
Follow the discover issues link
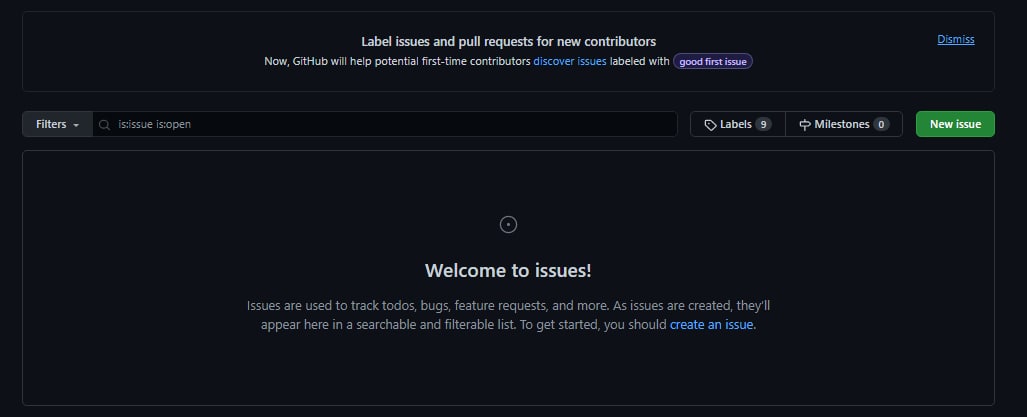[x=570, y=62]
